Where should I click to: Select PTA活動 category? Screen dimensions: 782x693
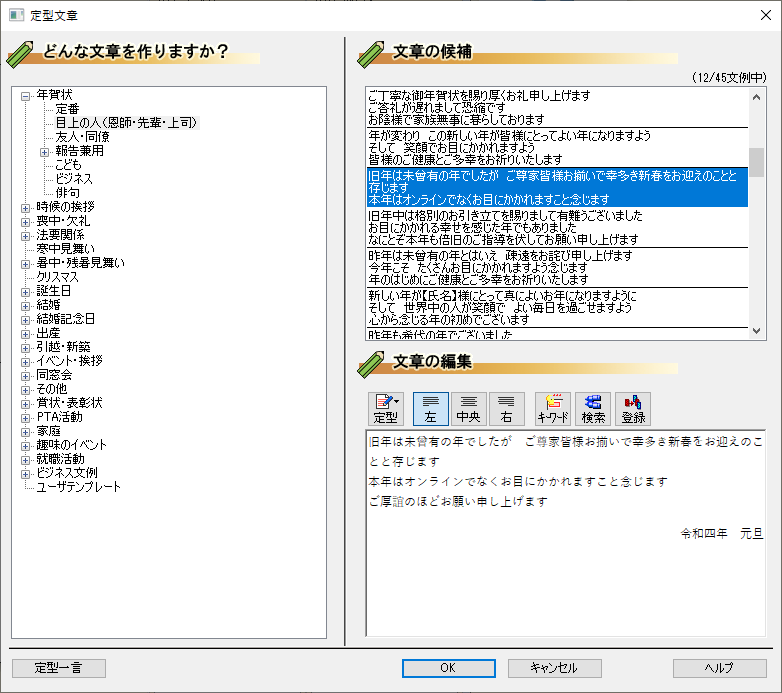[x=60, y=416]
